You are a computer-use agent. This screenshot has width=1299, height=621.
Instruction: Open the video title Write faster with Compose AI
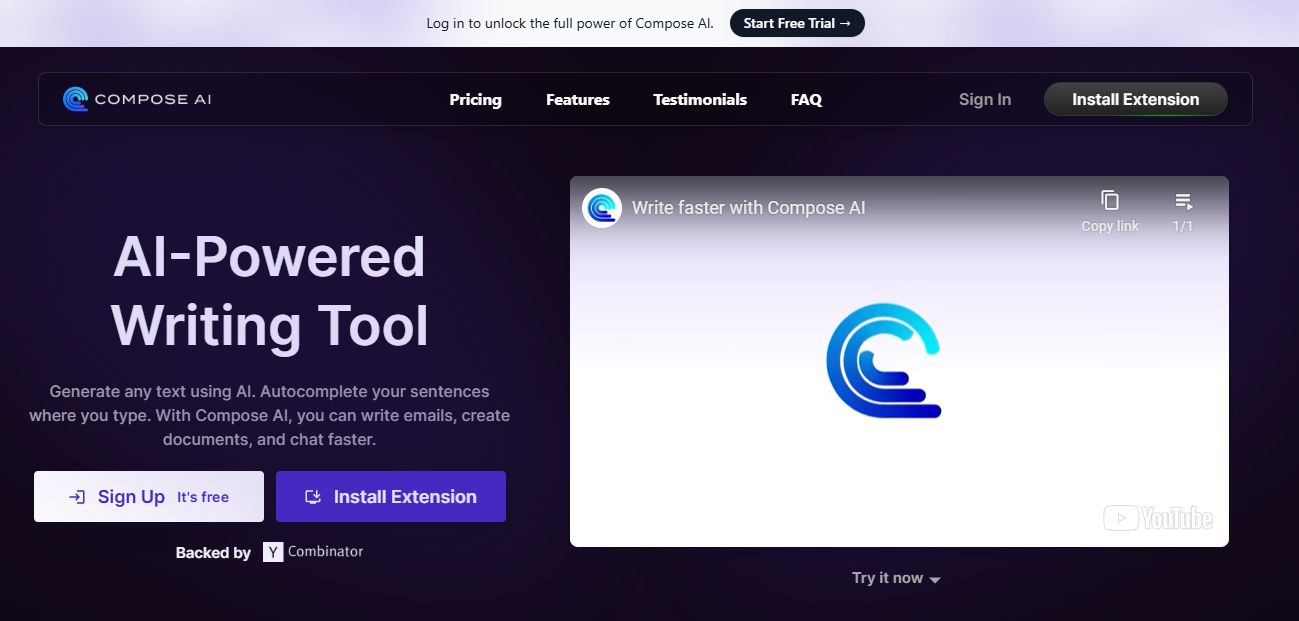tap(749, 208)
